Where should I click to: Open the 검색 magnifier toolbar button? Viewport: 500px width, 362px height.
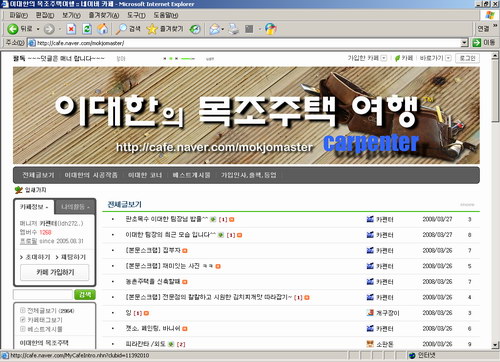128,29
